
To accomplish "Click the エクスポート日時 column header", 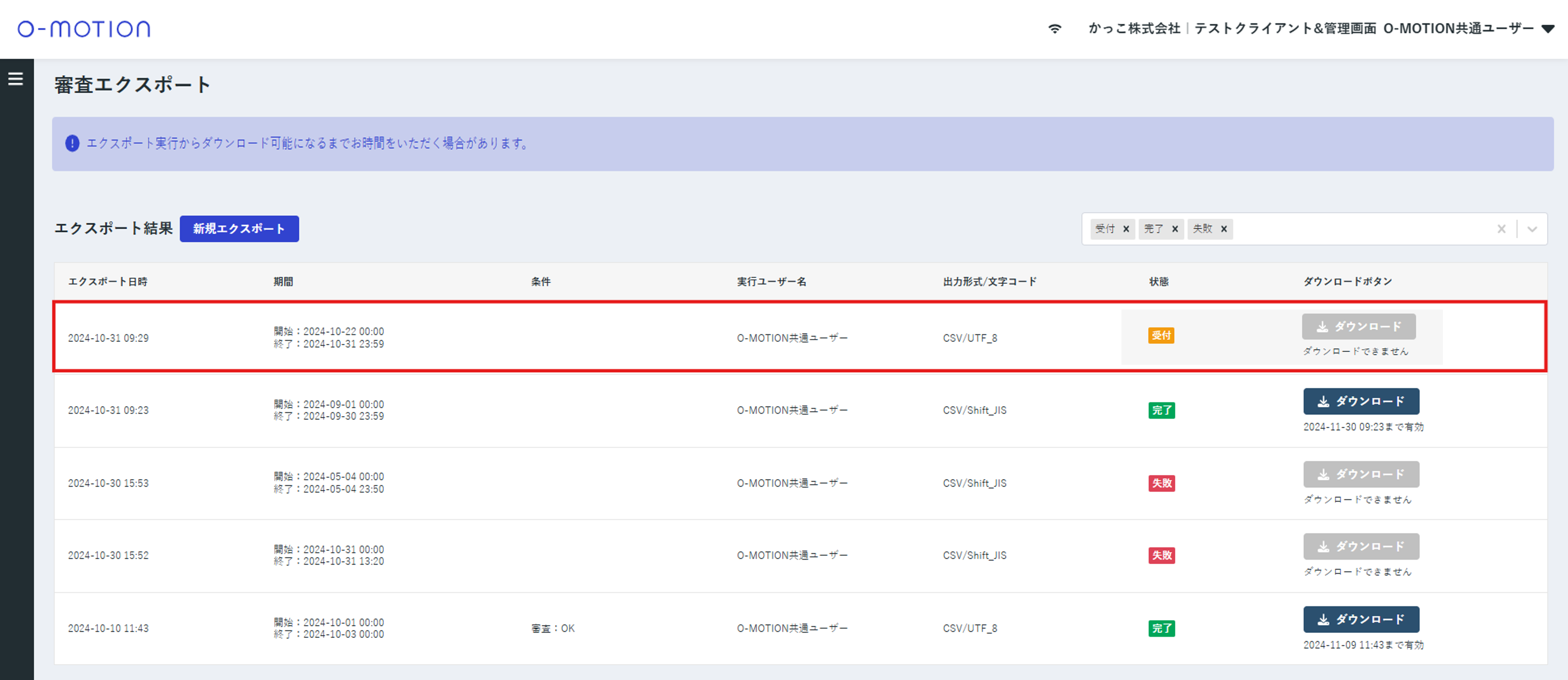I will 108,281.
